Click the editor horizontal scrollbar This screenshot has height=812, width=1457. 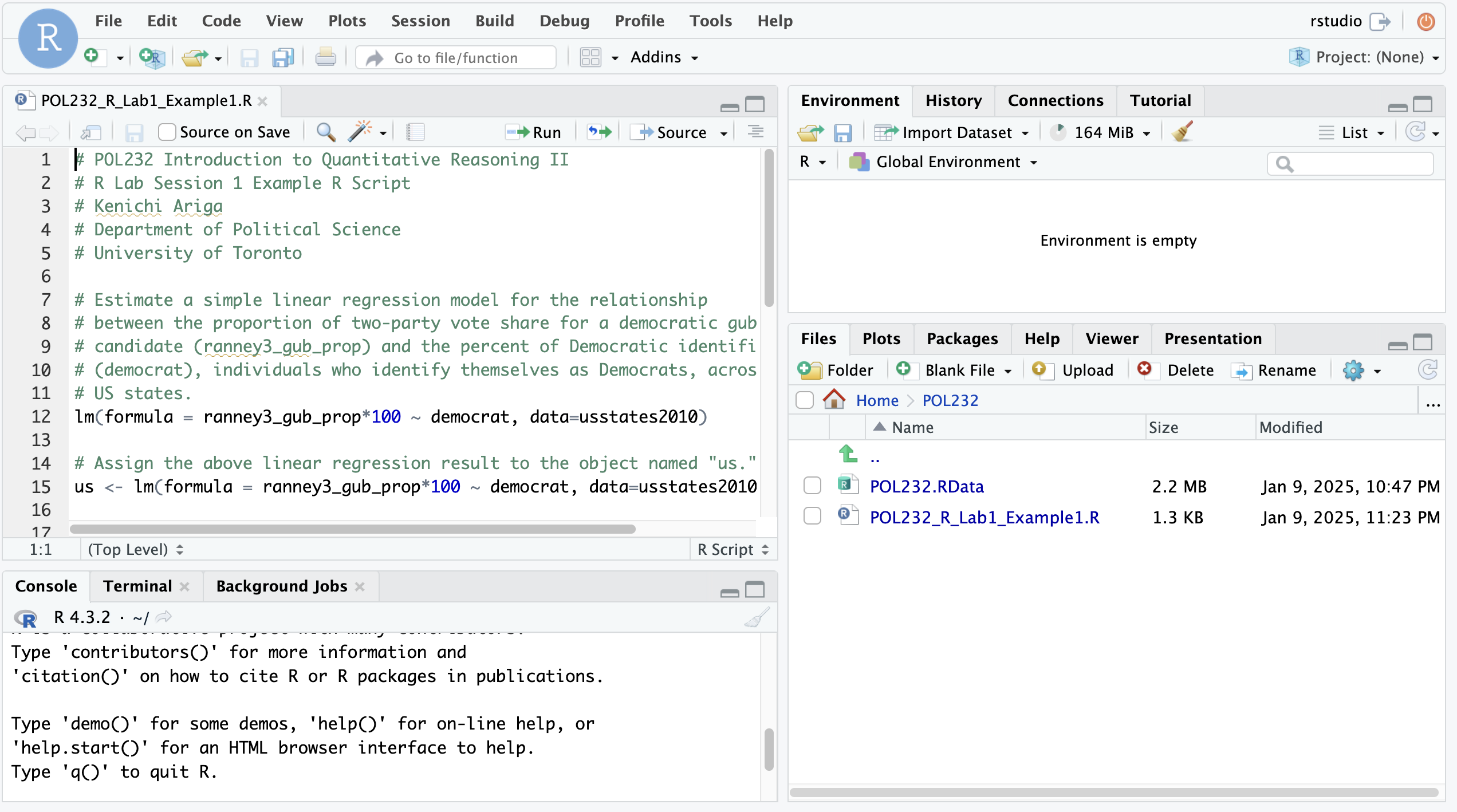coord(352,529)
